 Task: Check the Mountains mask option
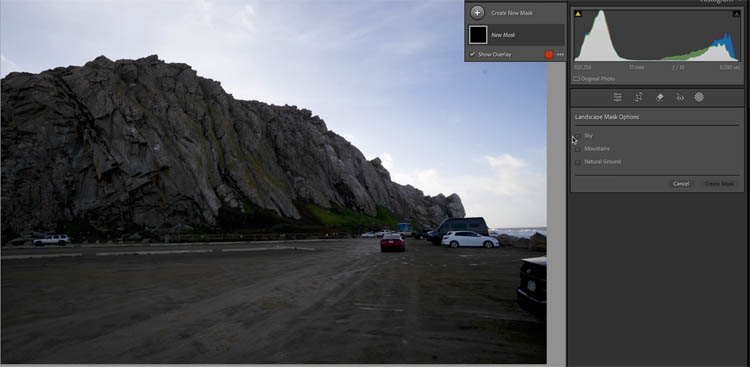578,149
